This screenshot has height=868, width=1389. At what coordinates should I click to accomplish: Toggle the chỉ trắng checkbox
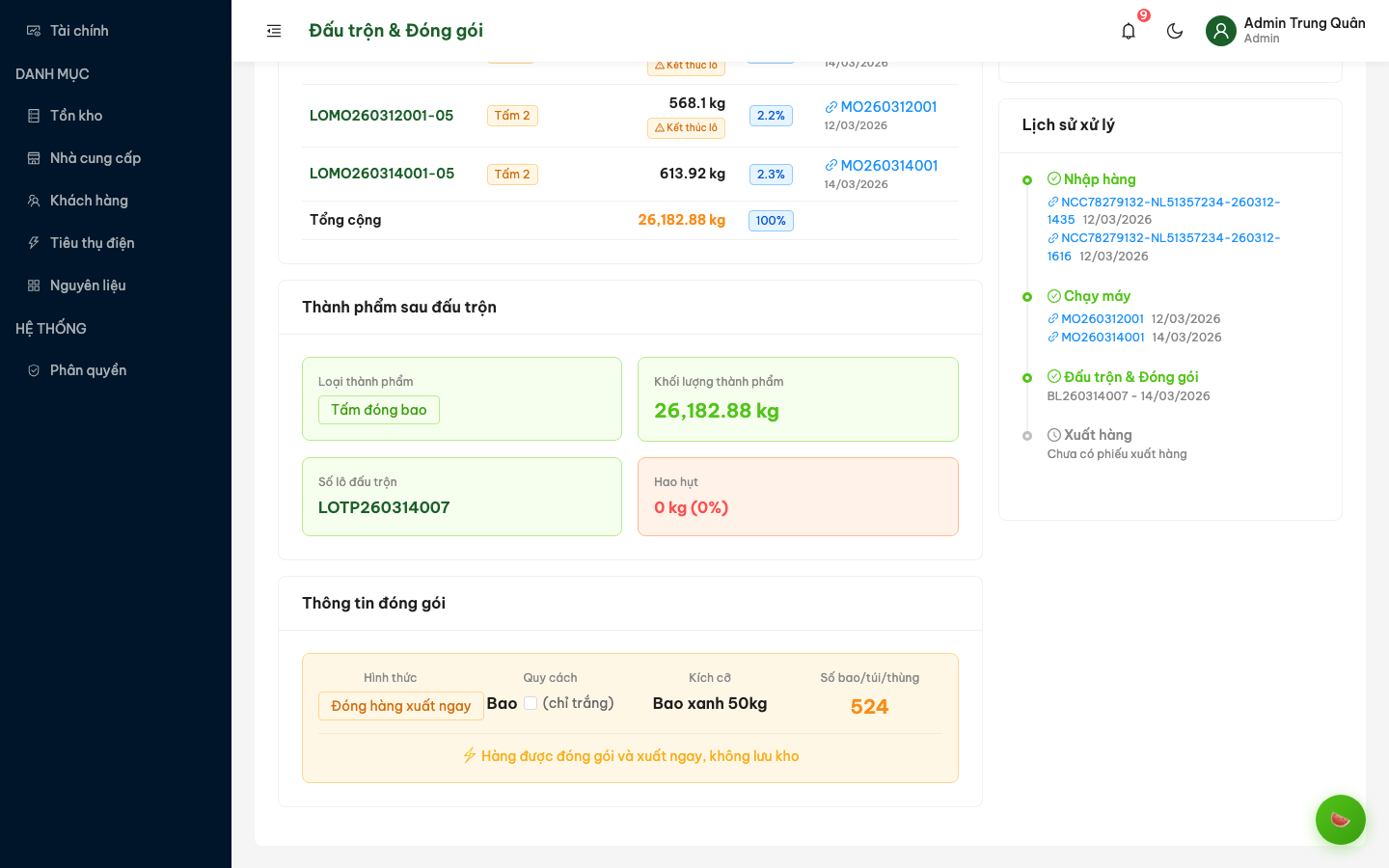click(x=531, y=703)
